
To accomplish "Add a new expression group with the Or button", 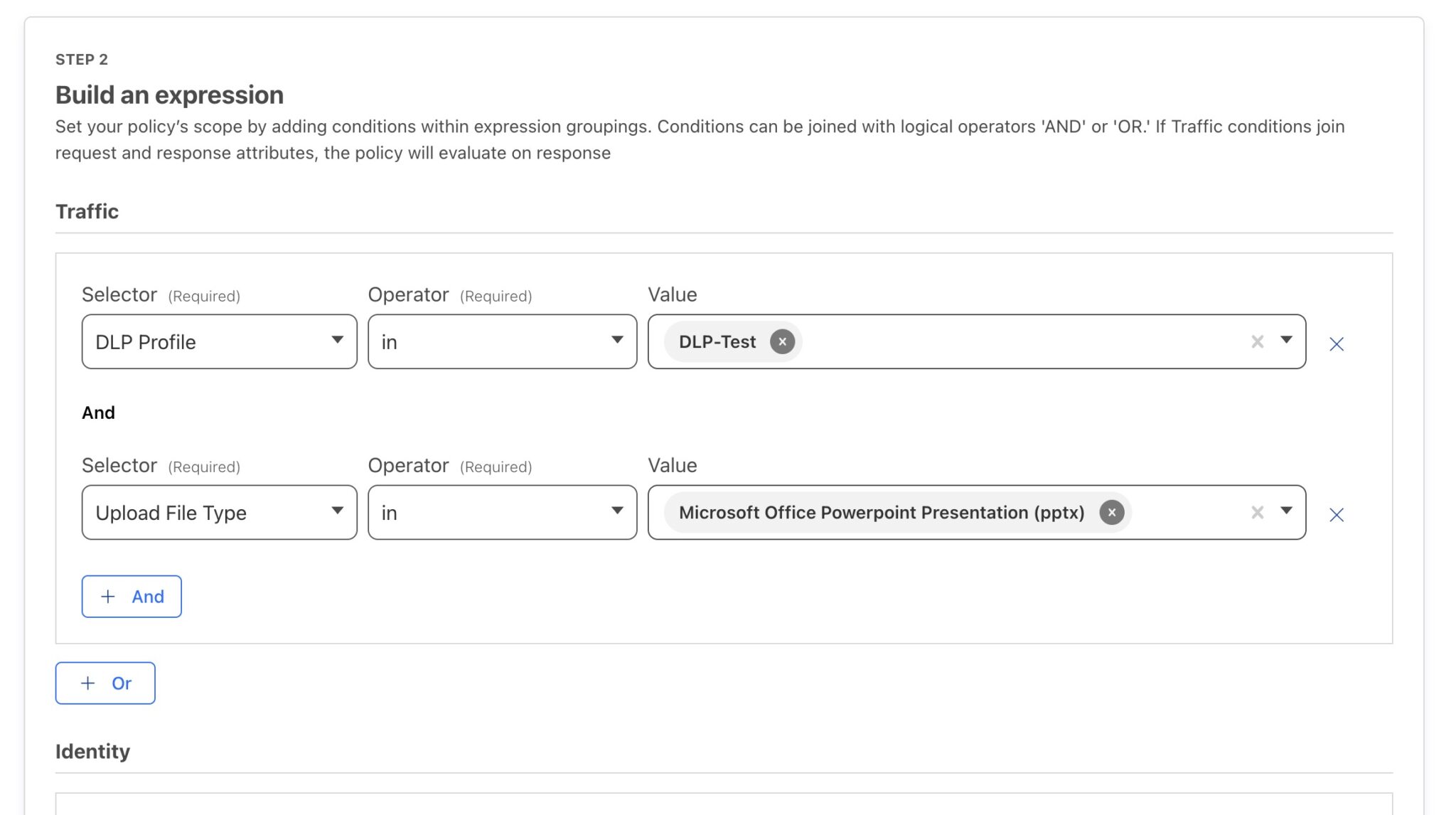I will click(105, 683).
